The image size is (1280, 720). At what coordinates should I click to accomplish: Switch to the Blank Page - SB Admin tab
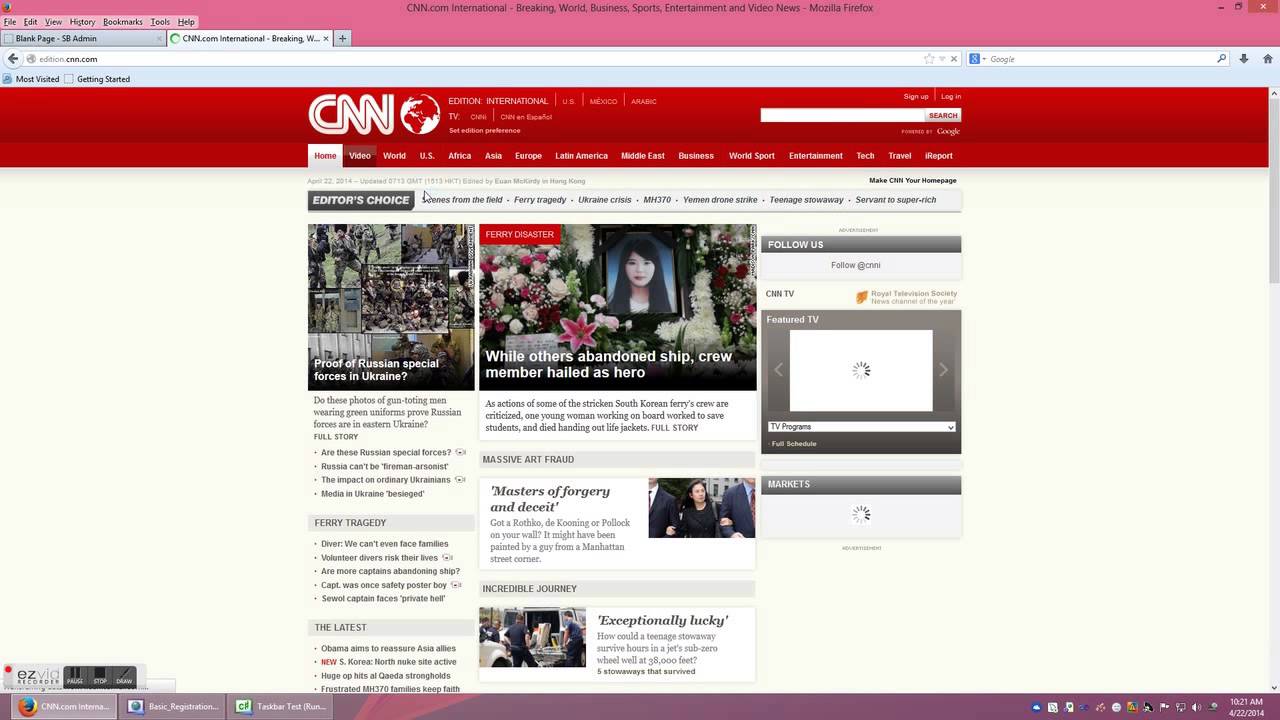(83, 38)
